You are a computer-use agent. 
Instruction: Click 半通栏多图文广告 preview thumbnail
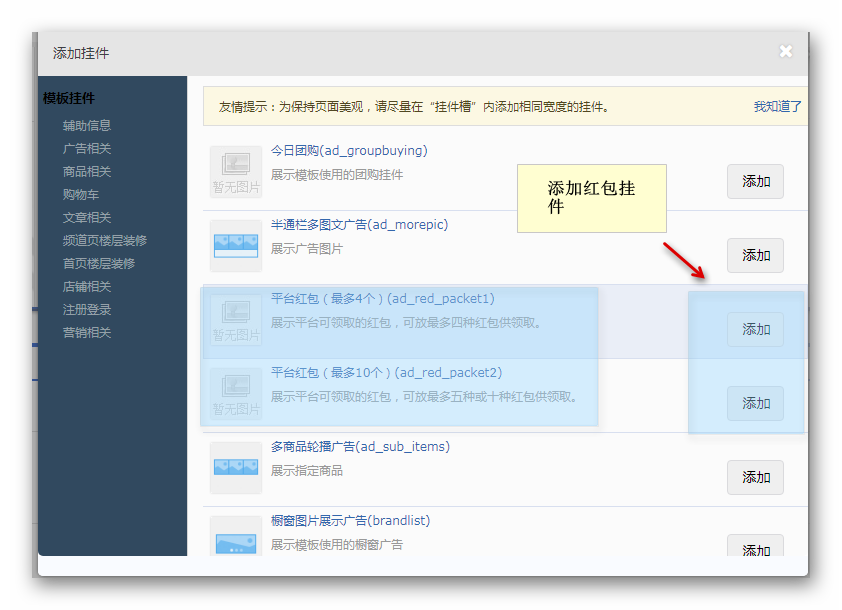(x=236, y=246)
